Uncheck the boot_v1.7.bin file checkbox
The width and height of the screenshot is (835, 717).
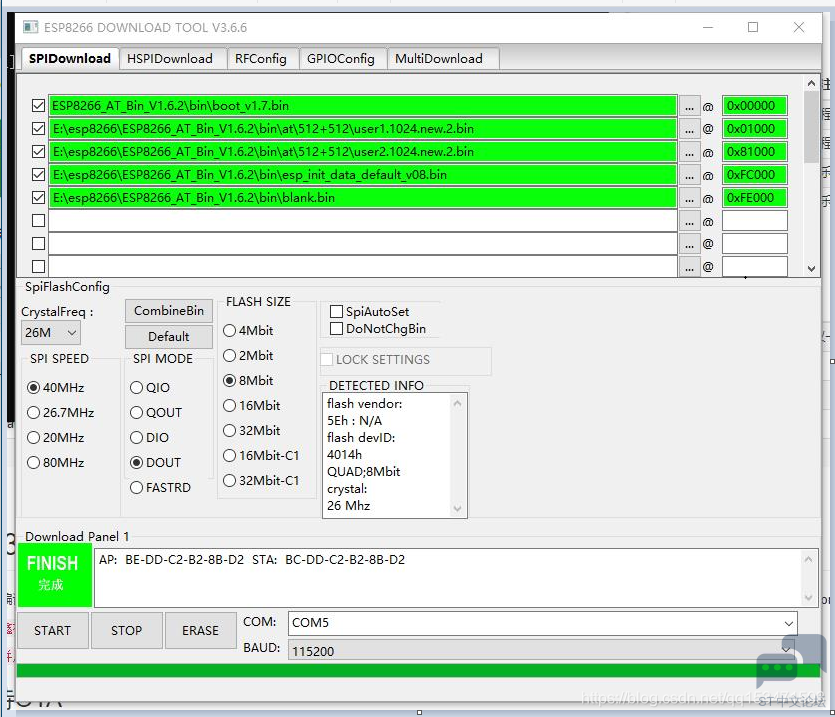tap(38, 105)
